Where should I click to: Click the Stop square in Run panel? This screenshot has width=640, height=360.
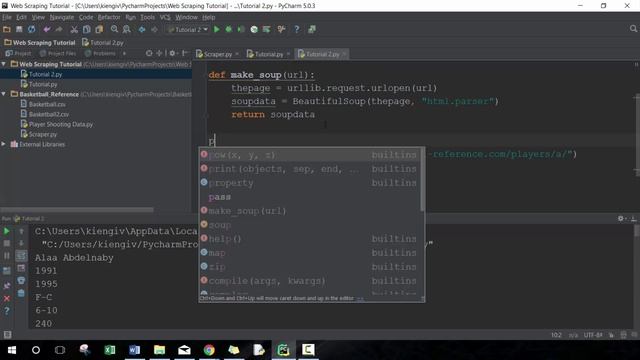pyautogui.click(x=7, y=243)
